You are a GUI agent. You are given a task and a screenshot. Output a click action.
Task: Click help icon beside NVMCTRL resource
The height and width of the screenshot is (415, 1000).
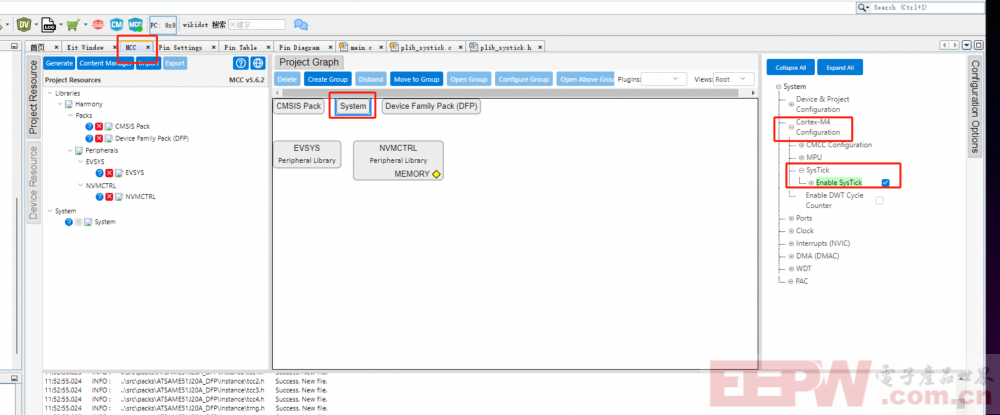[99, 197]
